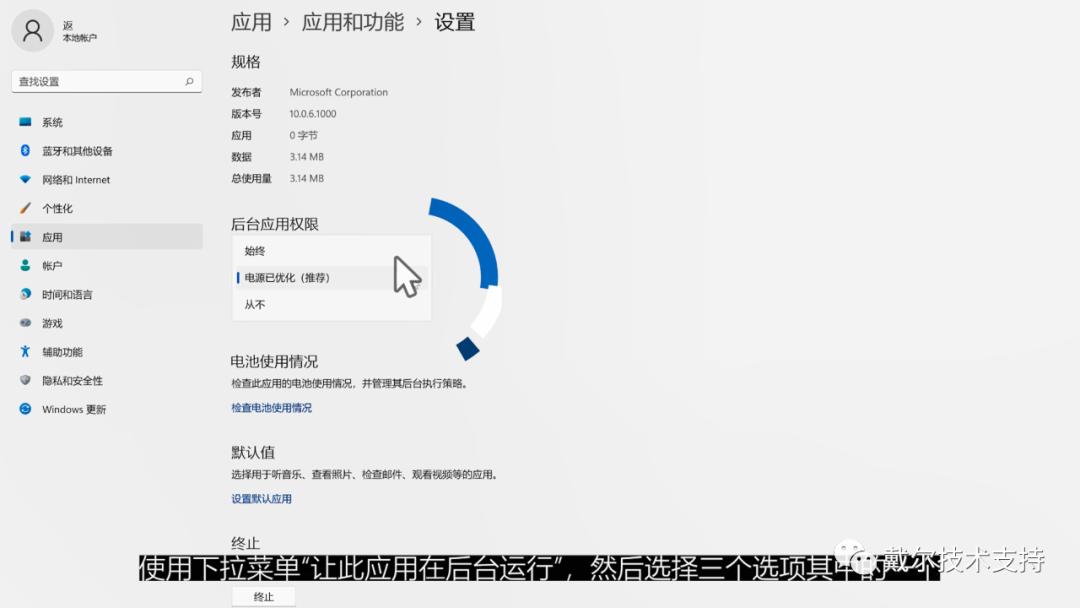Open the 游戏 settings page
Screen dimensions: 1080x608
(58, 323)
